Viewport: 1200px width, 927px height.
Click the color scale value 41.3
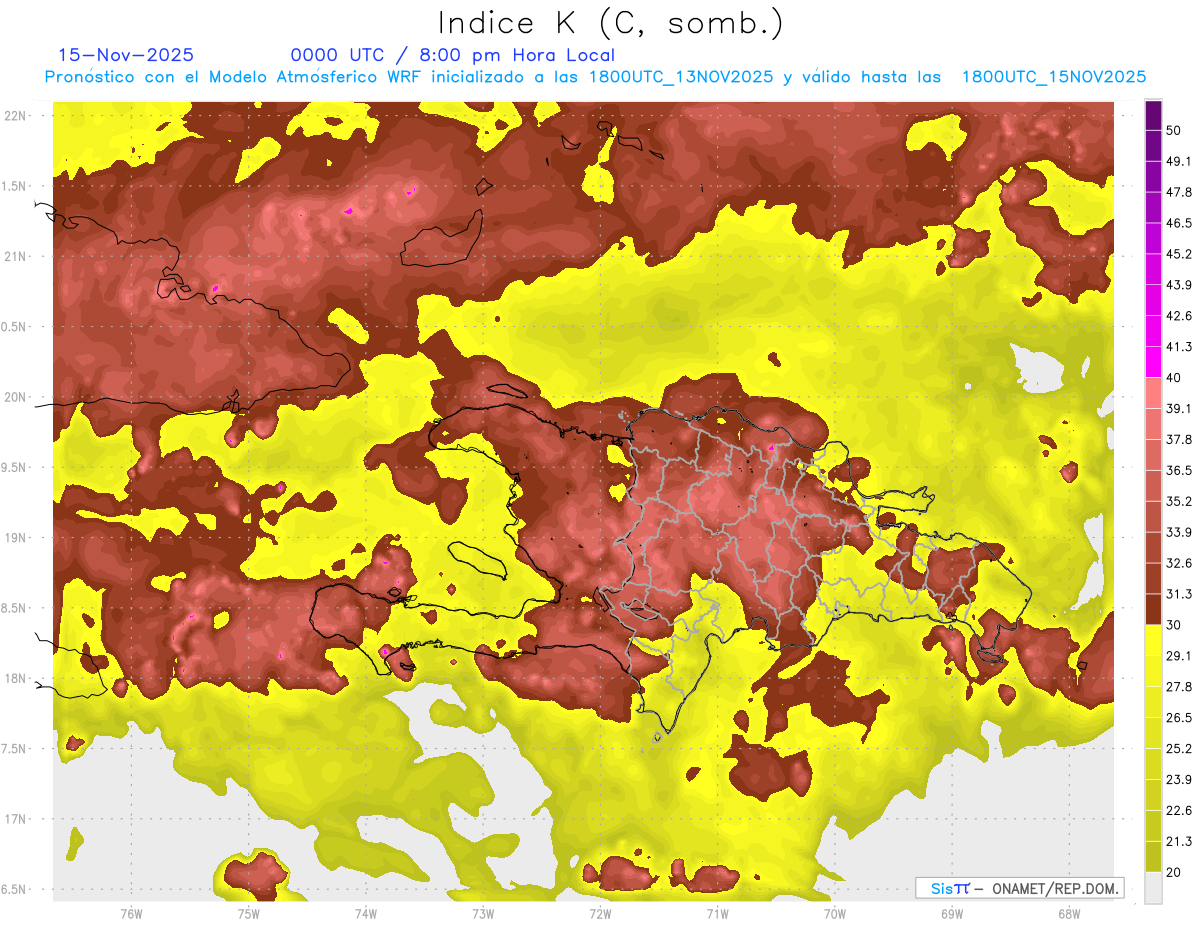pos(1178,347)
